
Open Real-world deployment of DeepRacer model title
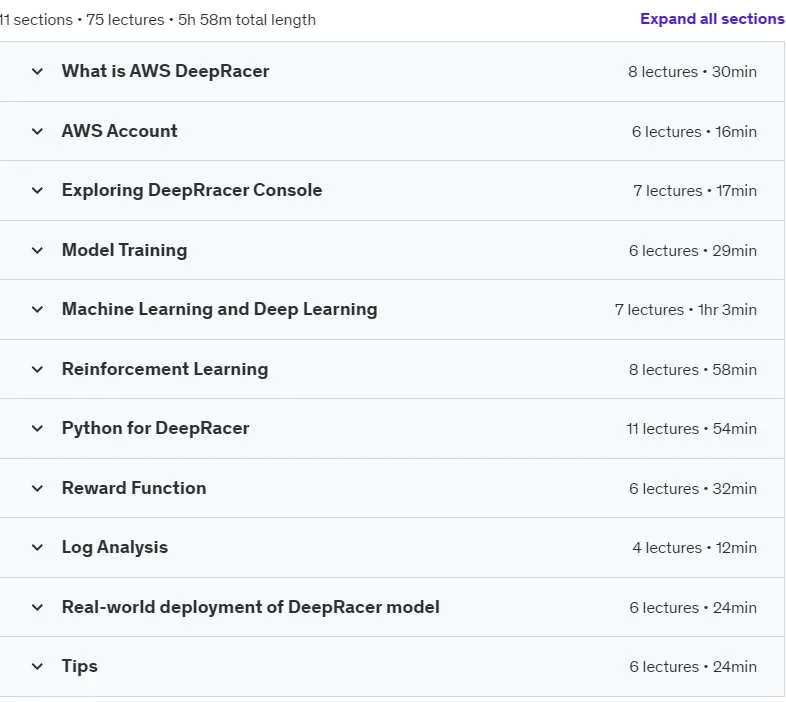tap(251, 607)
